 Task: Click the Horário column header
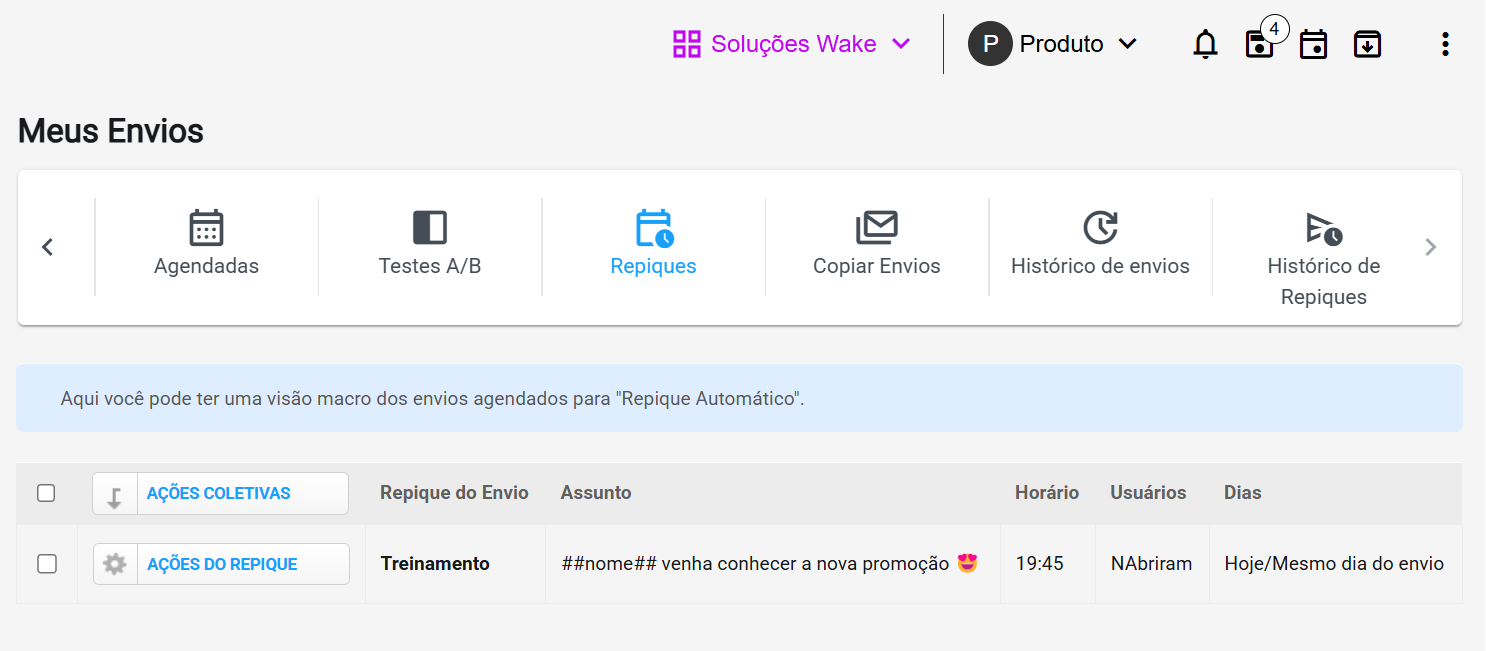point(1047,493)
